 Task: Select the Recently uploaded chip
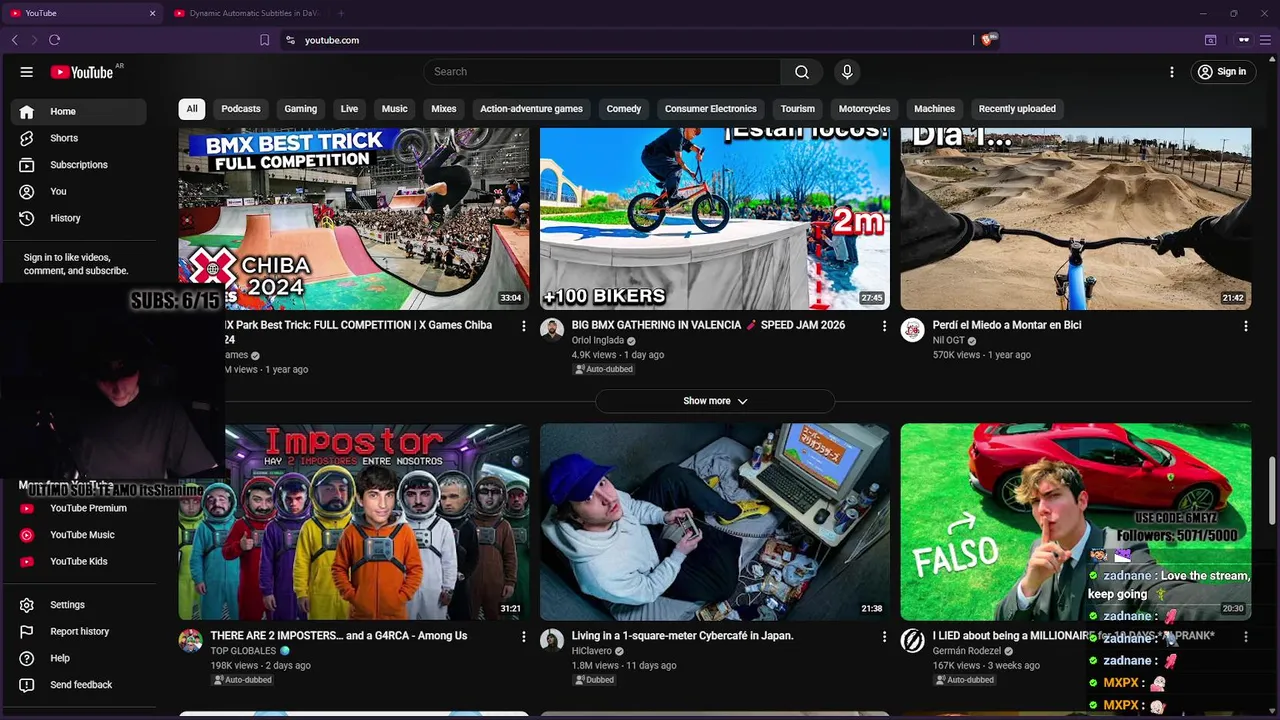pos(1017,109)
